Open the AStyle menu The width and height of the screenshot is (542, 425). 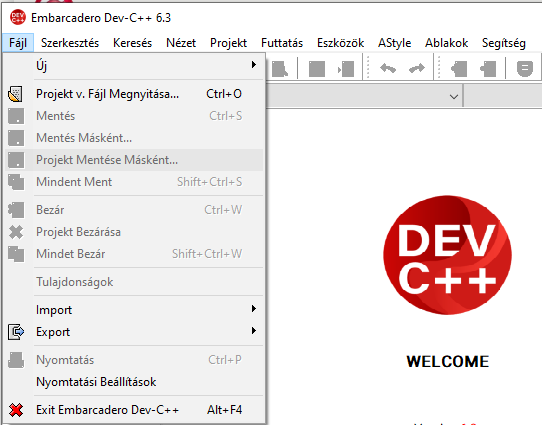pyautogui.click(x=394, y=43)
